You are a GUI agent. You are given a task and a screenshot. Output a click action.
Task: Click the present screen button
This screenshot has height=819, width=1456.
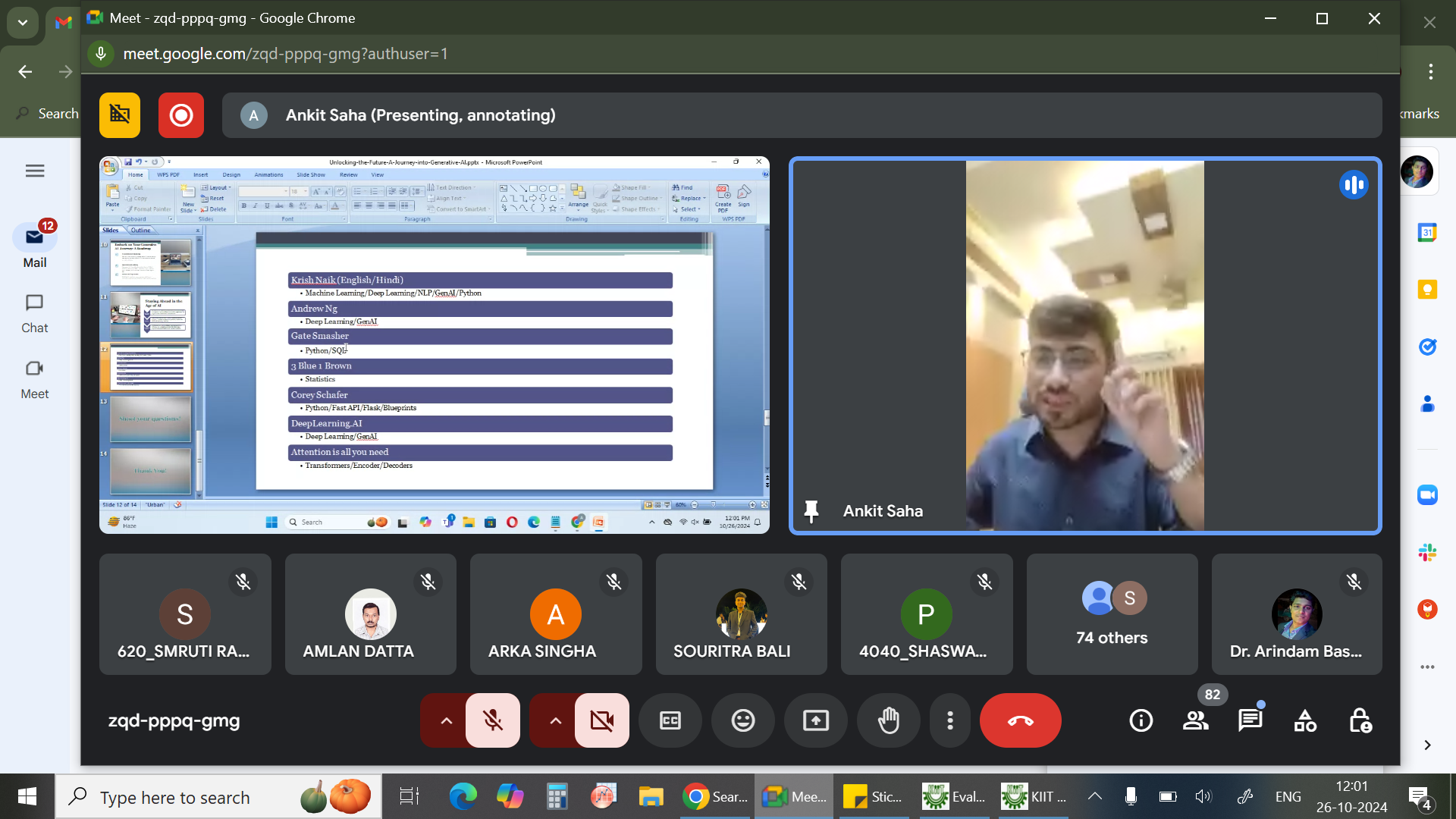click(x=816, y=720)
